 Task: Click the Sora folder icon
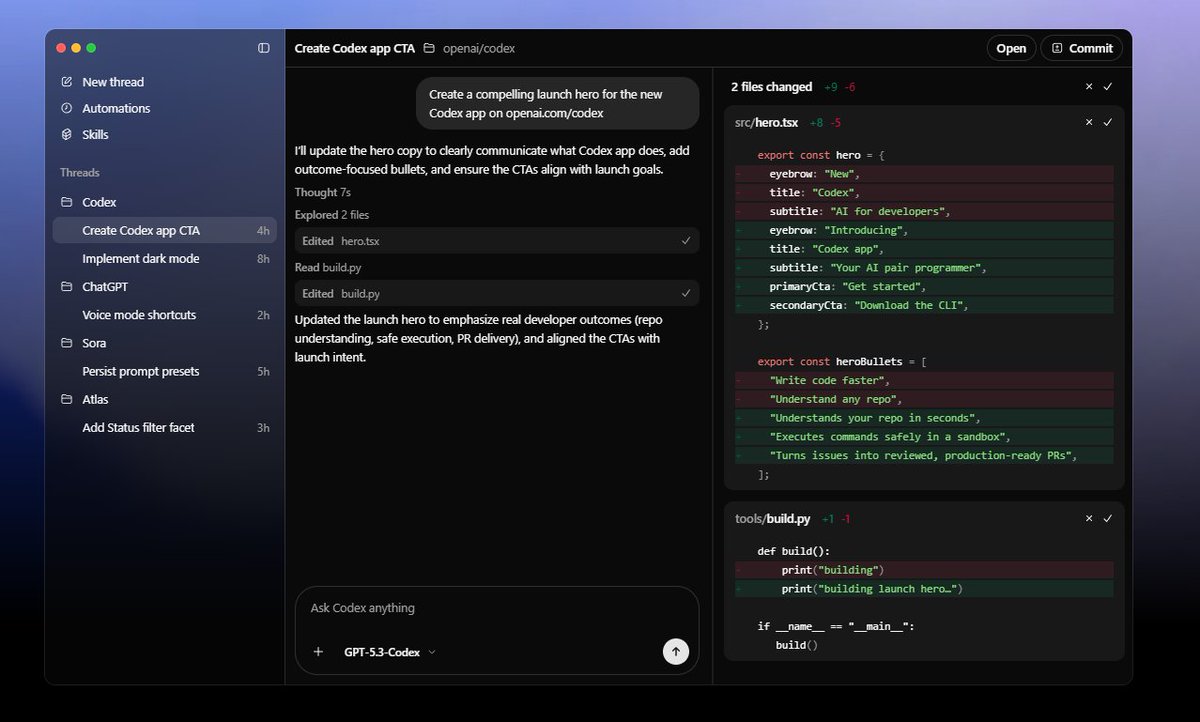point(67,343)
